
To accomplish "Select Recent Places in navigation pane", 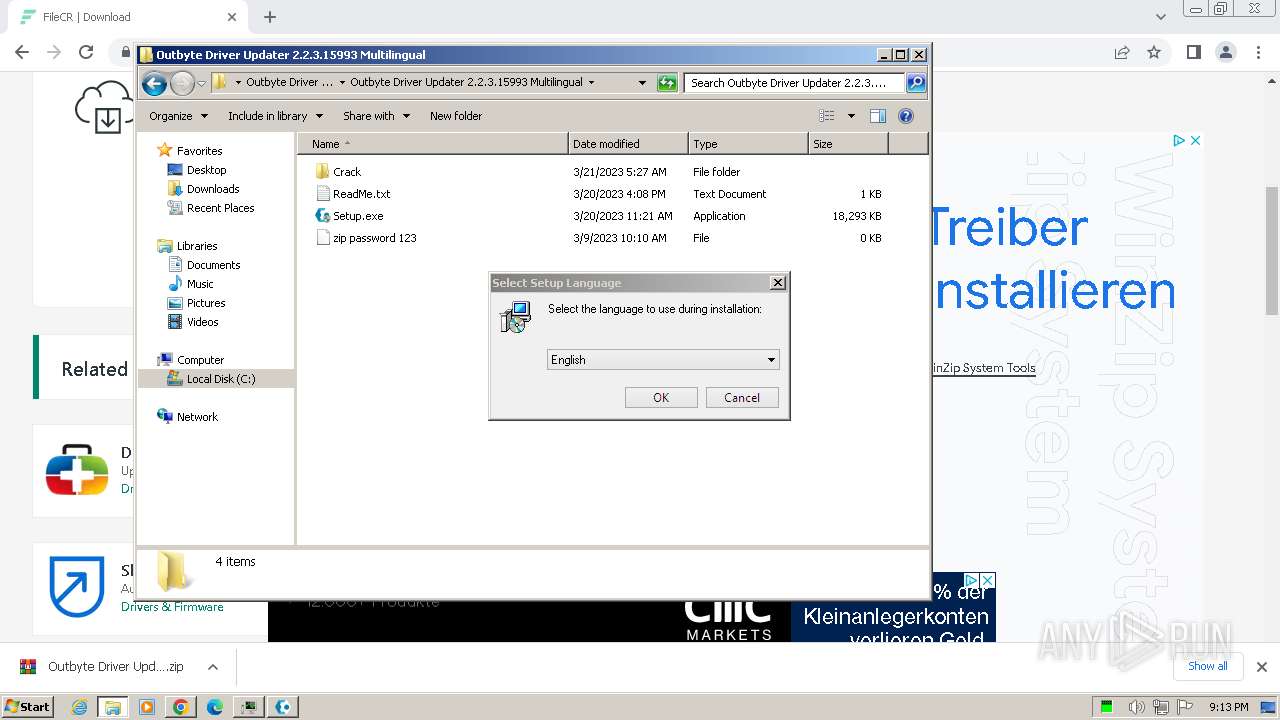I will (x=220, y=208).
